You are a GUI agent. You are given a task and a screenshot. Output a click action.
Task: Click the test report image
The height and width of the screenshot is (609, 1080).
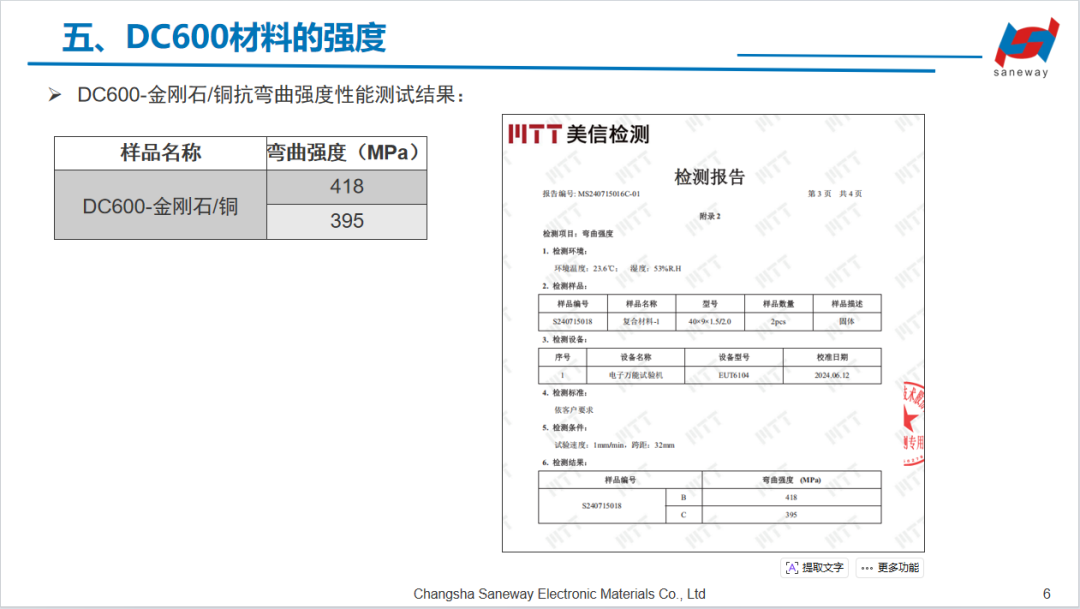pos(713,333)
